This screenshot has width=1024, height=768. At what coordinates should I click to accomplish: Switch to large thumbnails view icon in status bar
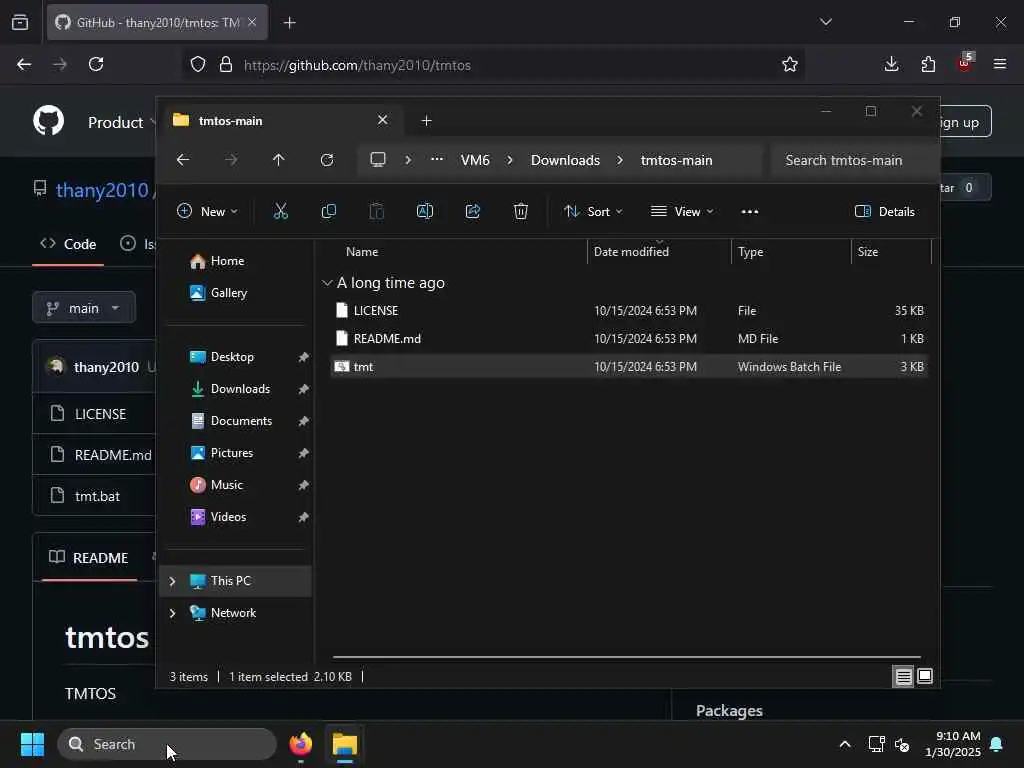click(x=925, y=676)
